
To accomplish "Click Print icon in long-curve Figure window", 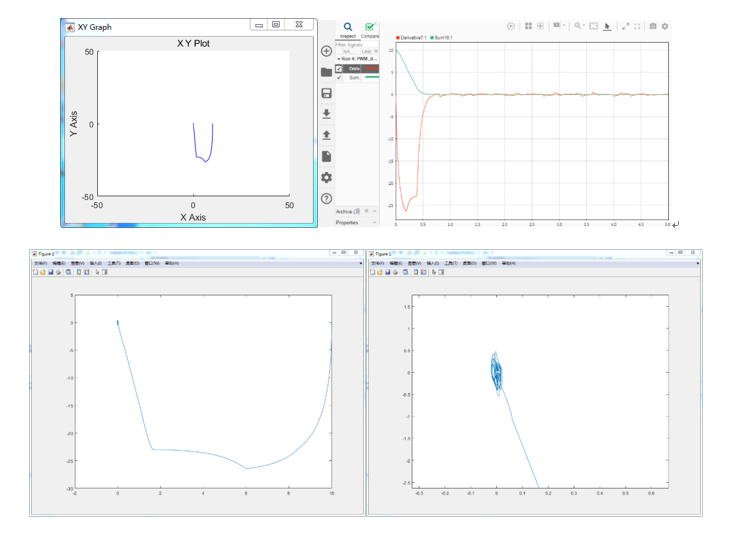I will click(x=58, y=272).
